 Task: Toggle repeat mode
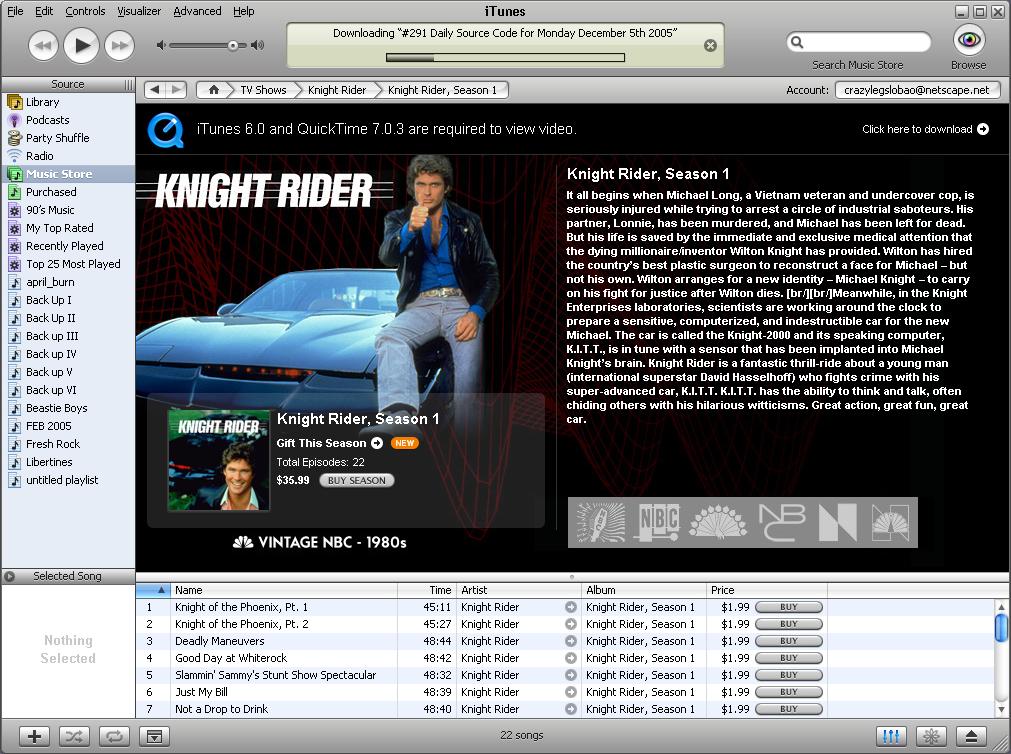114,736
